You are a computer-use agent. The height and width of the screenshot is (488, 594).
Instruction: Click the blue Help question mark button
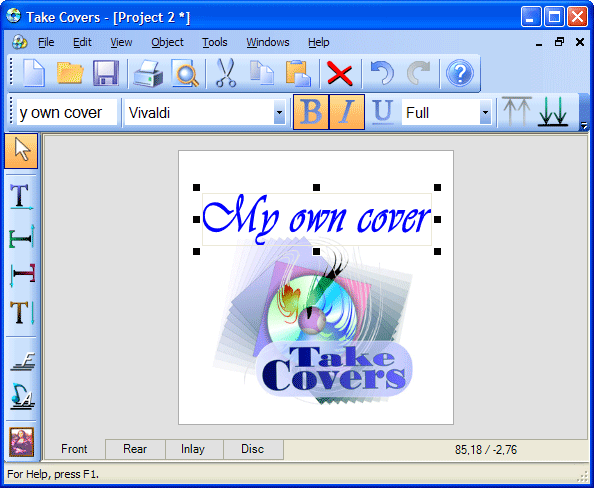pyautogui.click(x=459, y=73)
